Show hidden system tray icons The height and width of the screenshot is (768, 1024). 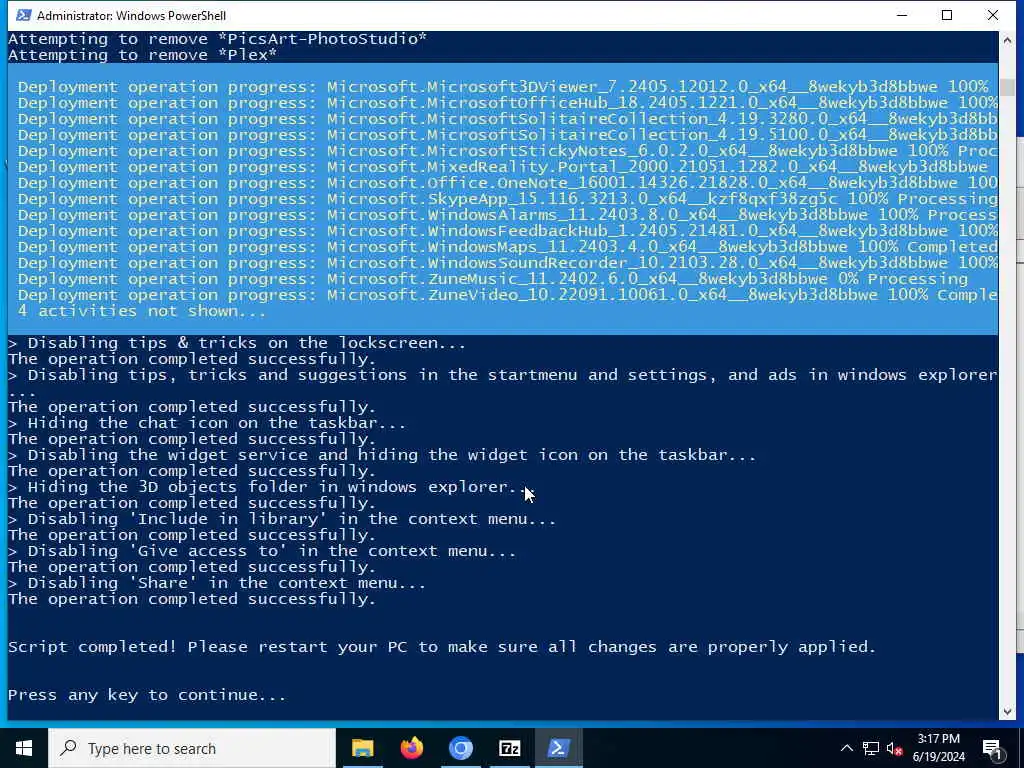tap(846, 748)
